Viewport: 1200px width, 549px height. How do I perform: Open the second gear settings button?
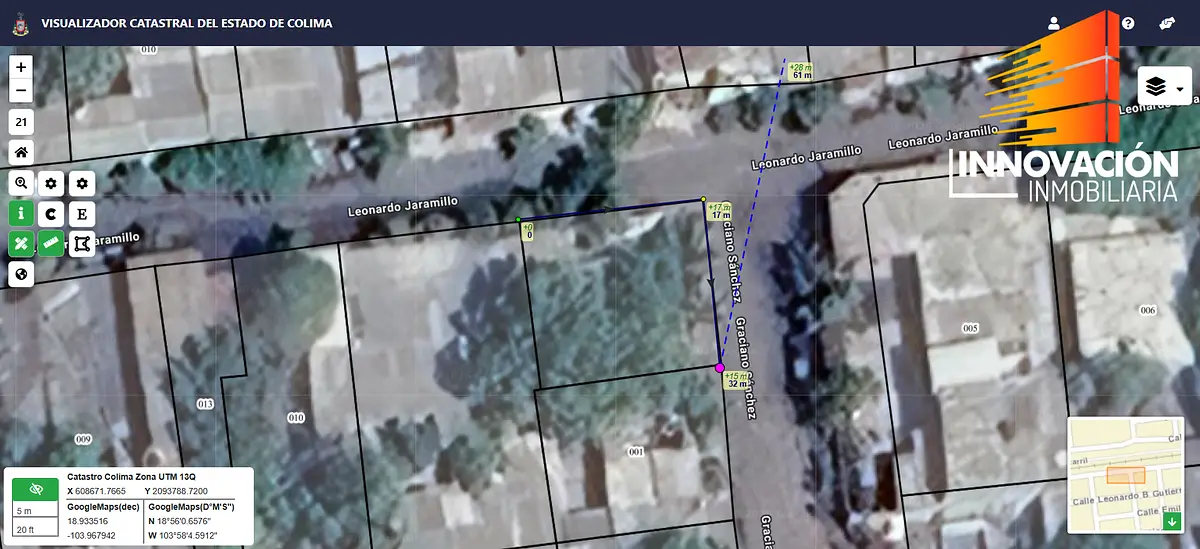click(82, 183)
